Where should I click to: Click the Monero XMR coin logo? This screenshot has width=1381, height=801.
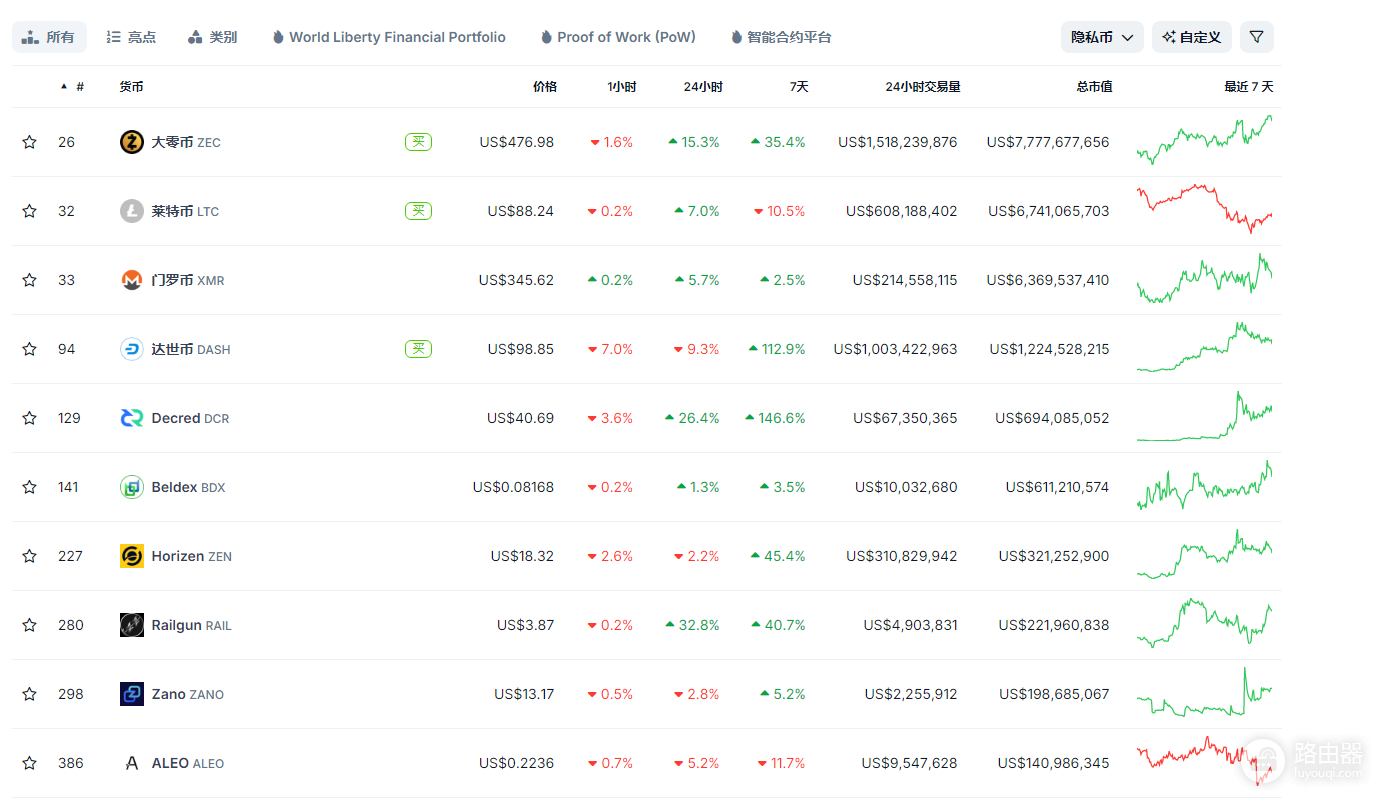(x=131, y=280)
